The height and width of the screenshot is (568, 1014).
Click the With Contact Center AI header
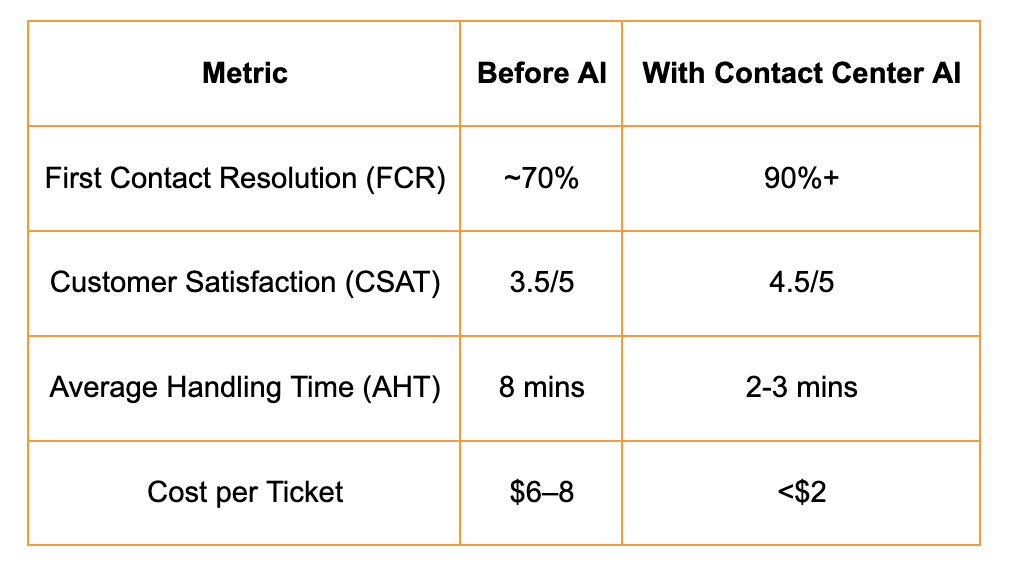801,73
